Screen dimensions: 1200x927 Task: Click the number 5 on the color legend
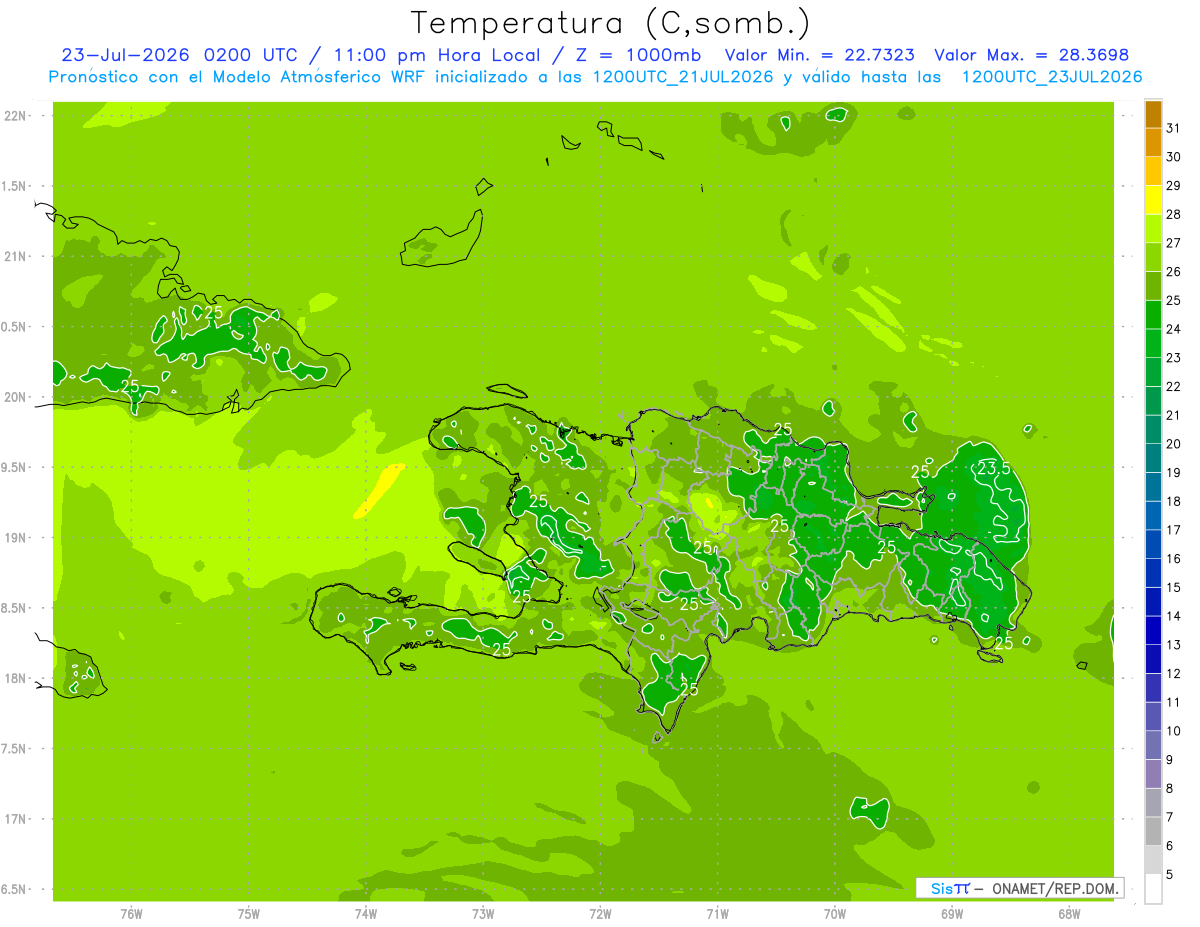click(x=1170, y=874)
